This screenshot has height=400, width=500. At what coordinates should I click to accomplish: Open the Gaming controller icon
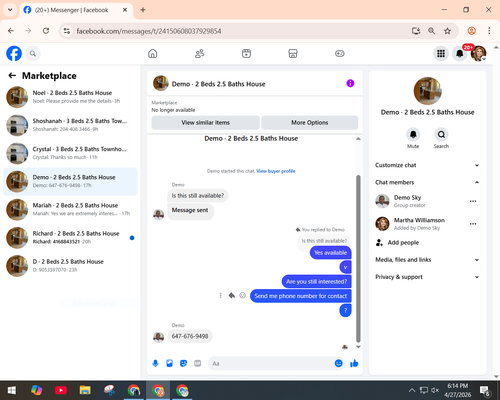pyautogui.click(x=340, y=53)
